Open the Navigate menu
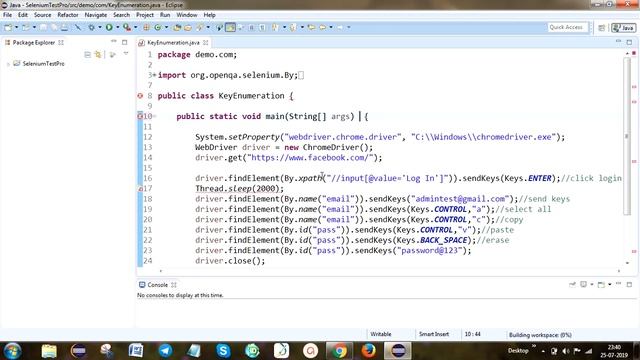The image size is (640, 360). [96, 15]
